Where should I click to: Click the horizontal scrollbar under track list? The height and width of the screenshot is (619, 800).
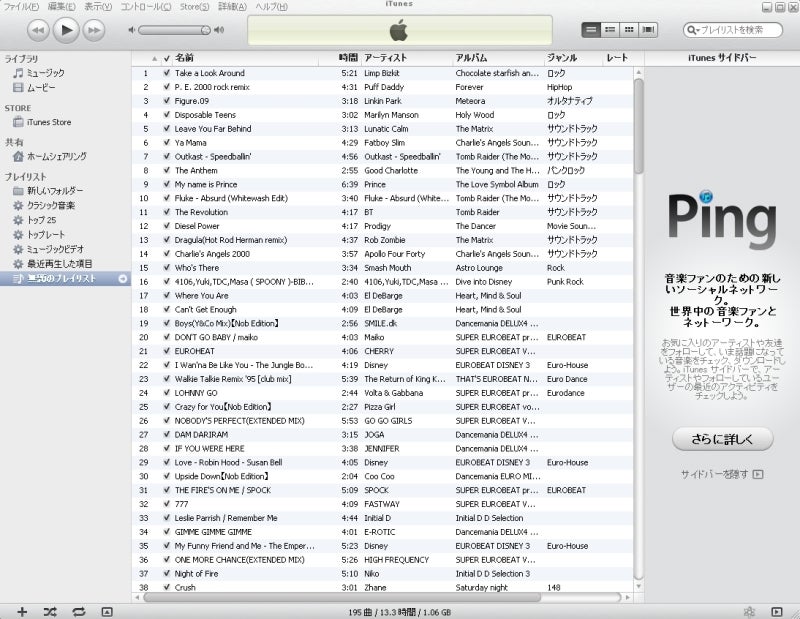coord(342,597)
